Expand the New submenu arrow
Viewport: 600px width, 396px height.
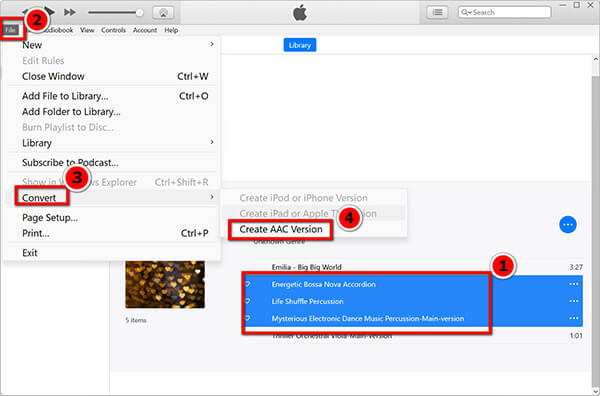(212, 44)
